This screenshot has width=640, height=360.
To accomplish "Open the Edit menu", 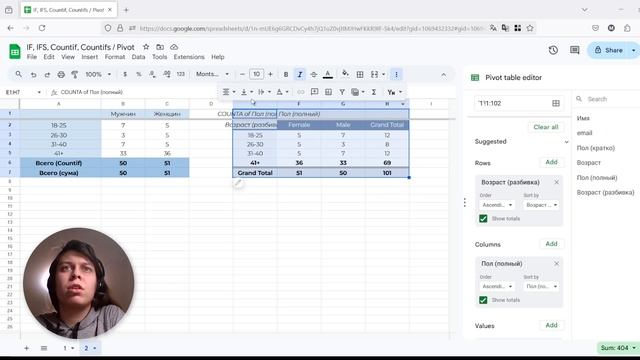I will pyautogui.click(x=49, y=57).
